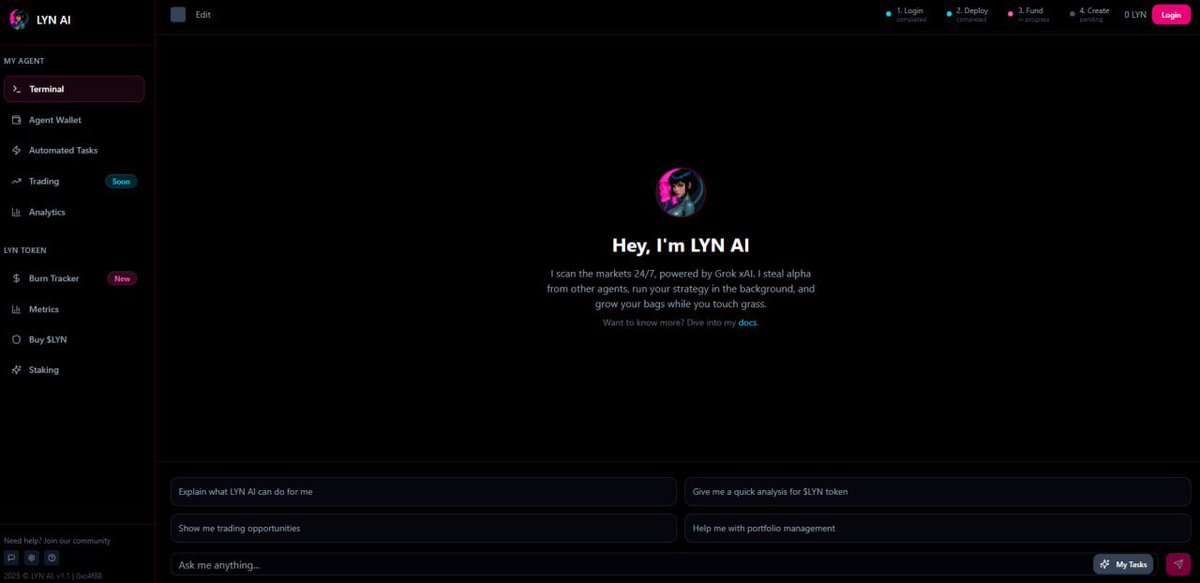Viewport: 1200px width, 583px height.
Task: Click the 'LYN TOKEN' section heading
Action: coord(25,250)
